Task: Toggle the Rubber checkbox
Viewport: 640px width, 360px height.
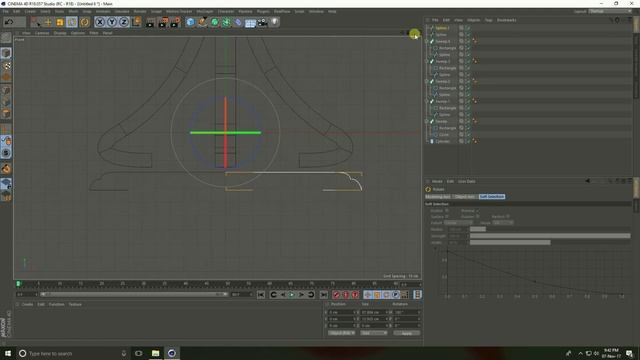Action: click(478, 216)
